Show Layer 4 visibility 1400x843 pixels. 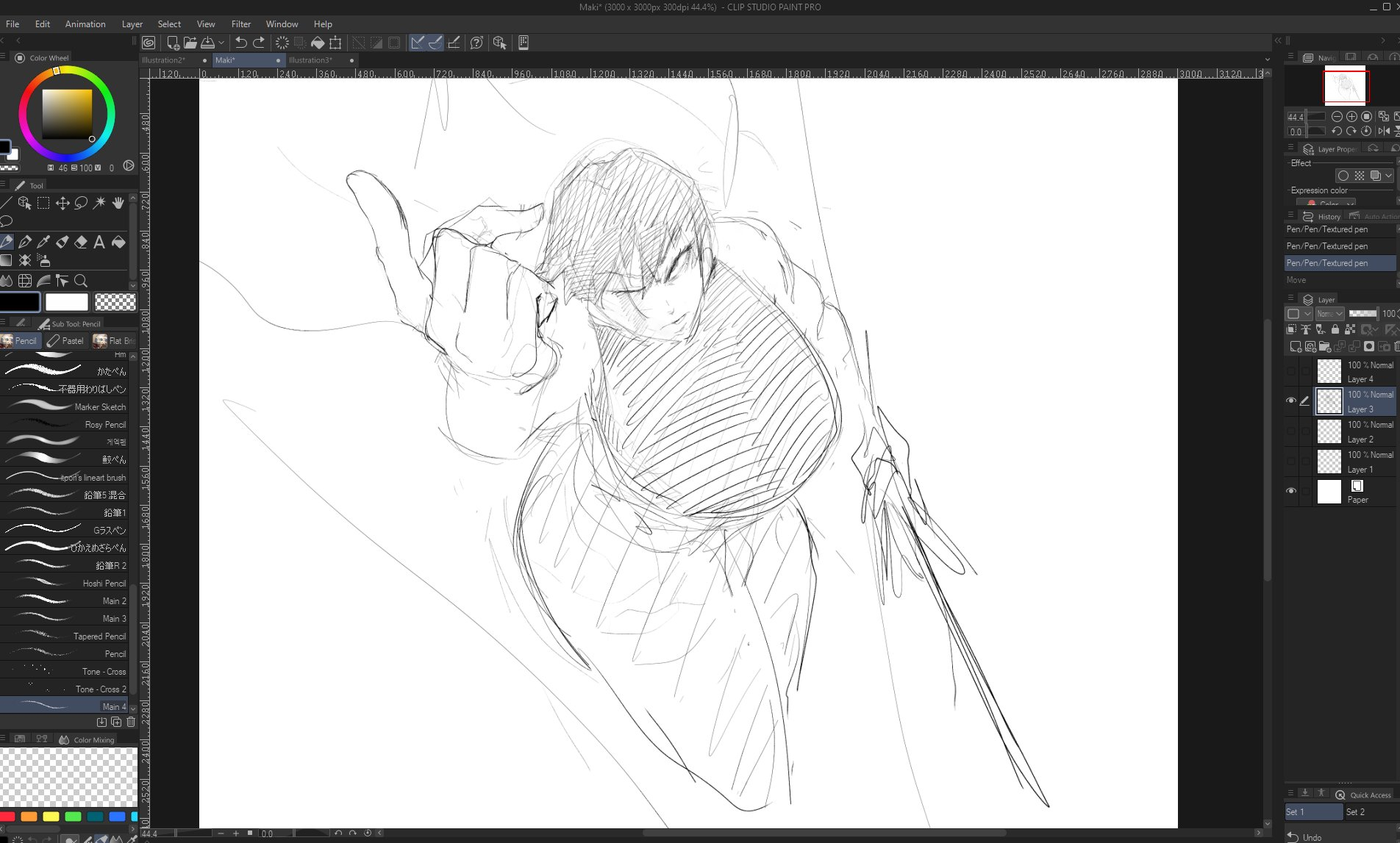(1290, 371)
